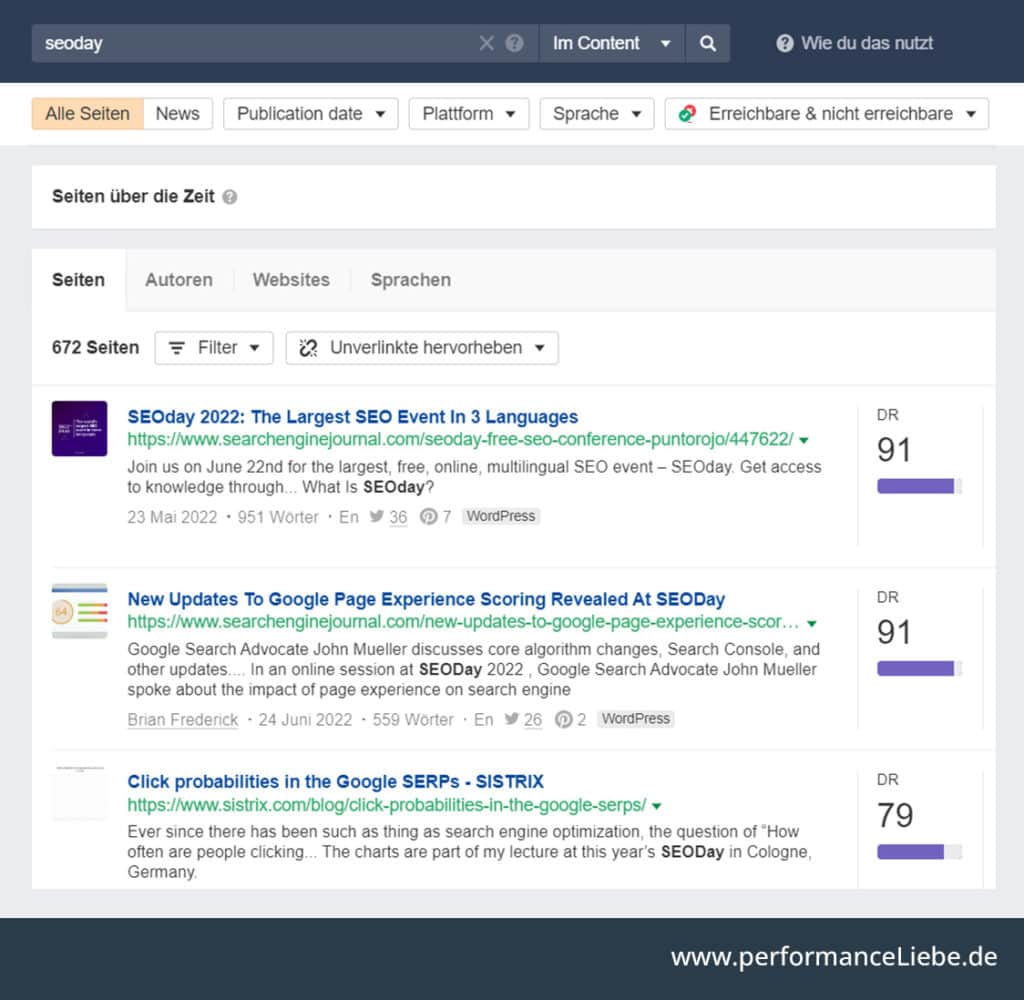
Task: Click the 26 tweet count link
Action: click(x=533, y=720)
